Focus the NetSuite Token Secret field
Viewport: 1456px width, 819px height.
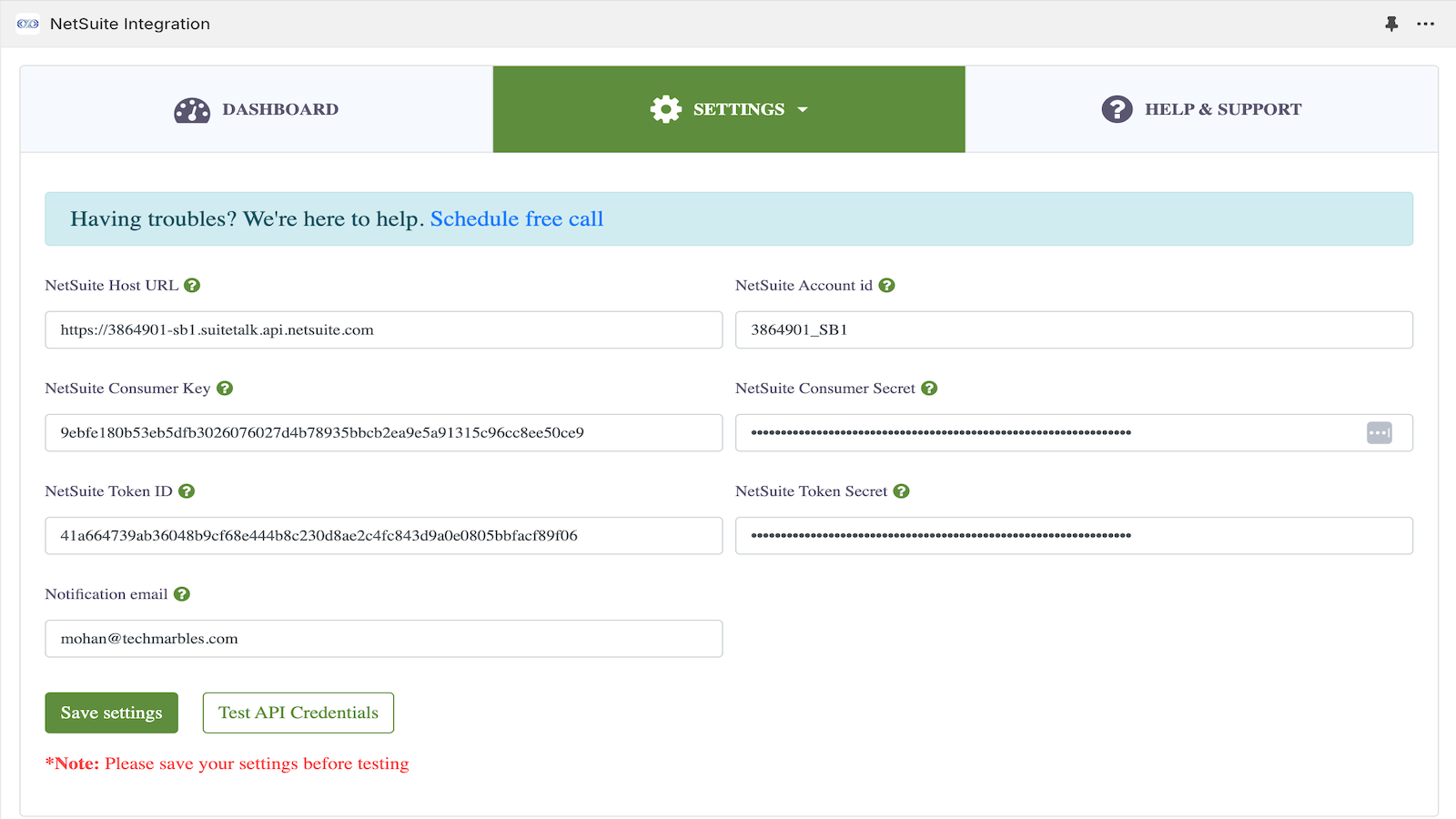(x=1074, y=536)
